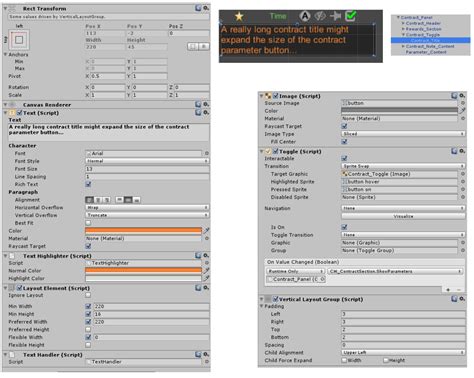
Task: Click the Source Image object picker circle
Action: pos(463,103)
